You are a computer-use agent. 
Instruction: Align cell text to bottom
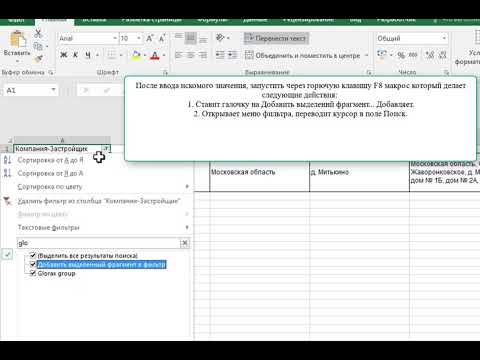tap(203, 38)
